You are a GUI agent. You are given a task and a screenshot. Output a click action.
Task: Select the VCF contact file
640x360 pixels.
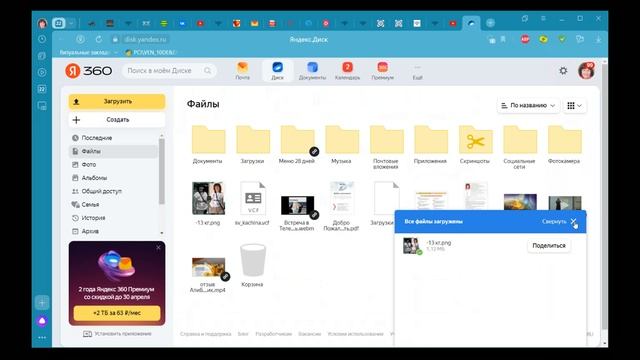click(253, 198)
